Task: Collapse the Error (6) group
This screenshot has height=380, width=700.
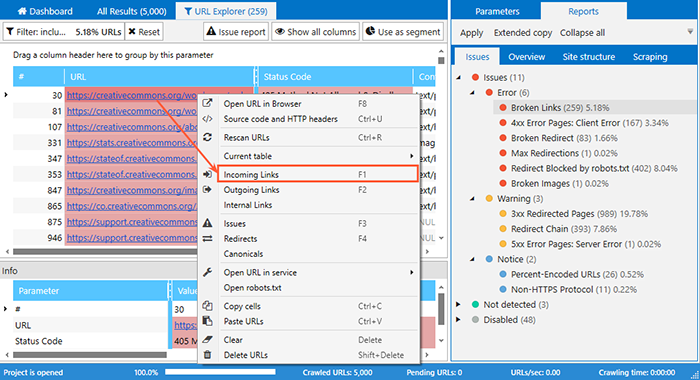Action: point(472,92)
